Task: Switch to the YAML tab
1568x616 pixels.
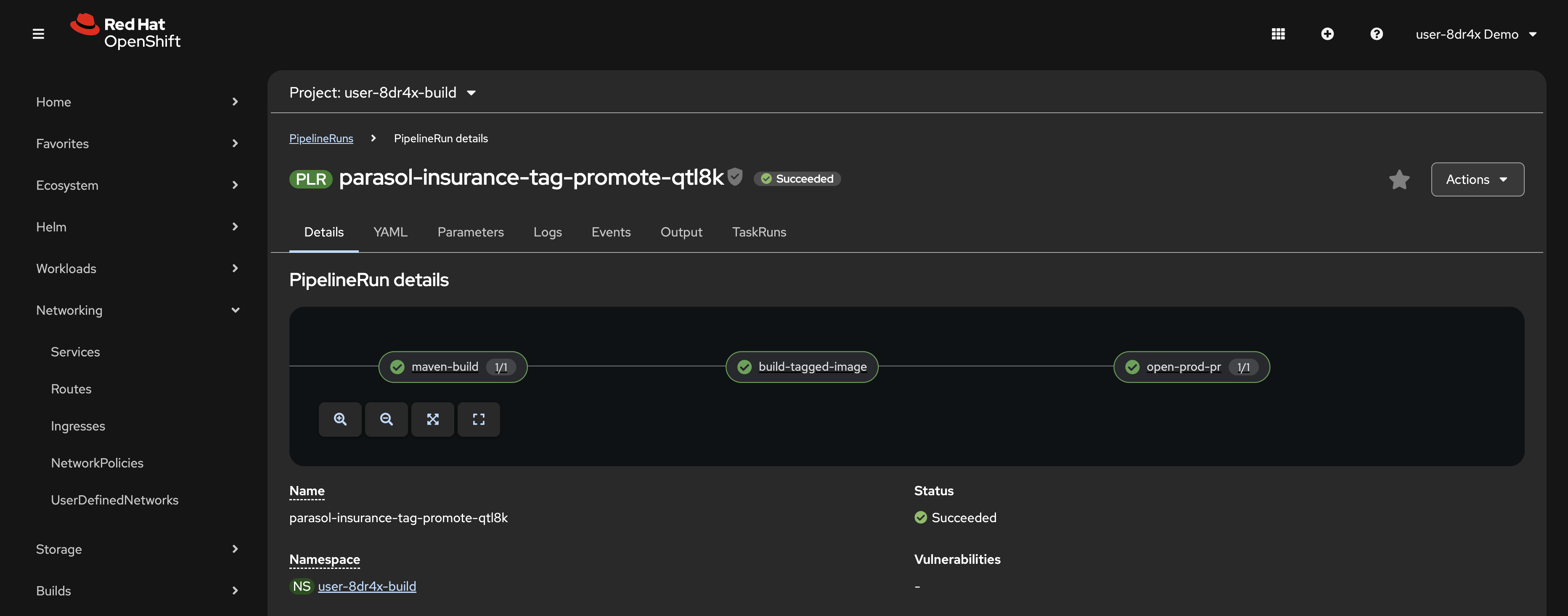Action: point(390,232)
